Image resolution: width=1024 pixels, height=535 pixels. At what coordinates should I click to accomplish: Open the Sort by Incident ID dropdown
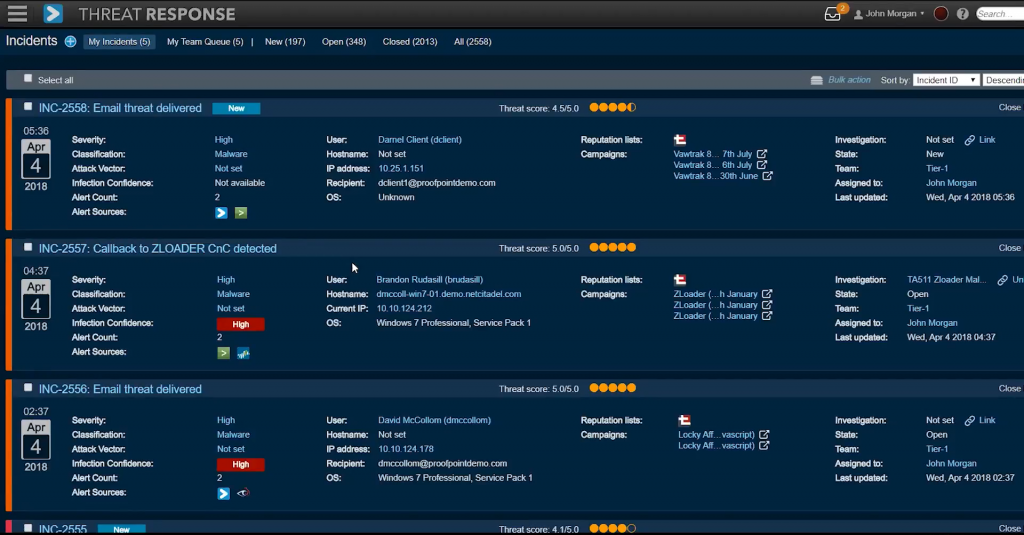946,80
